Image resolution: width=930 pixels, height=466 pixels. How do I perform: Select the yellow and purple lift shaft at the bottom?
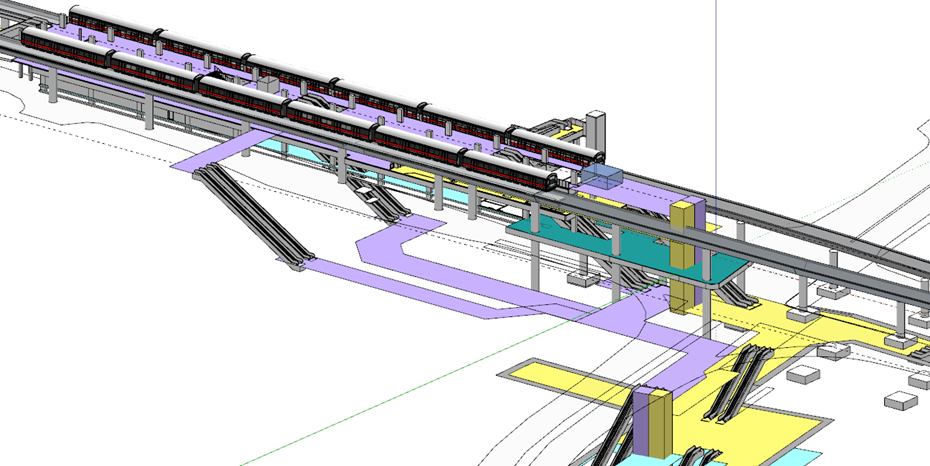(x=652, y=422)
